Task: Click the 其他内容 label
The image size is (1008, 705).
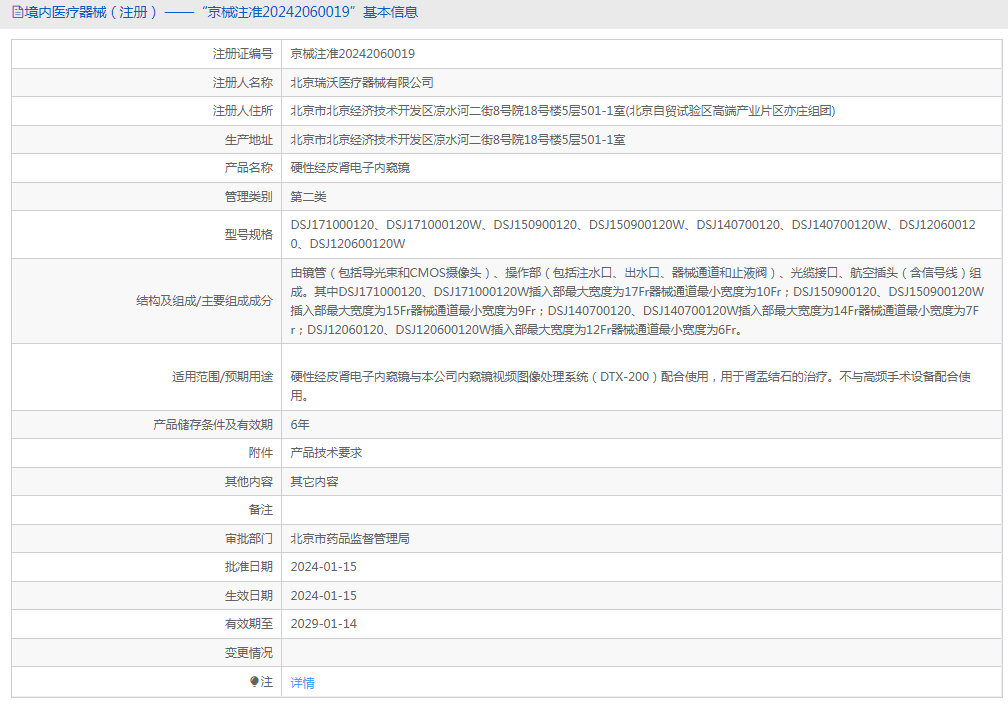Action: 248,481
